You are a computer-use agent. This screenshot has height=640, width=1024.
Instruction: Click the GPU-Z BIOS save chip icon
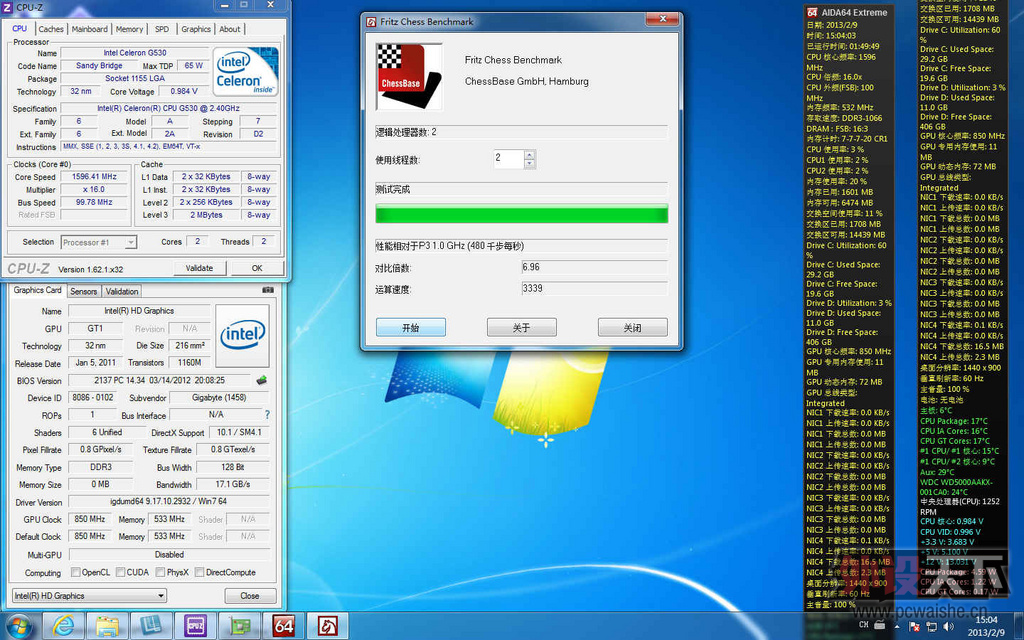pos(261,380)
